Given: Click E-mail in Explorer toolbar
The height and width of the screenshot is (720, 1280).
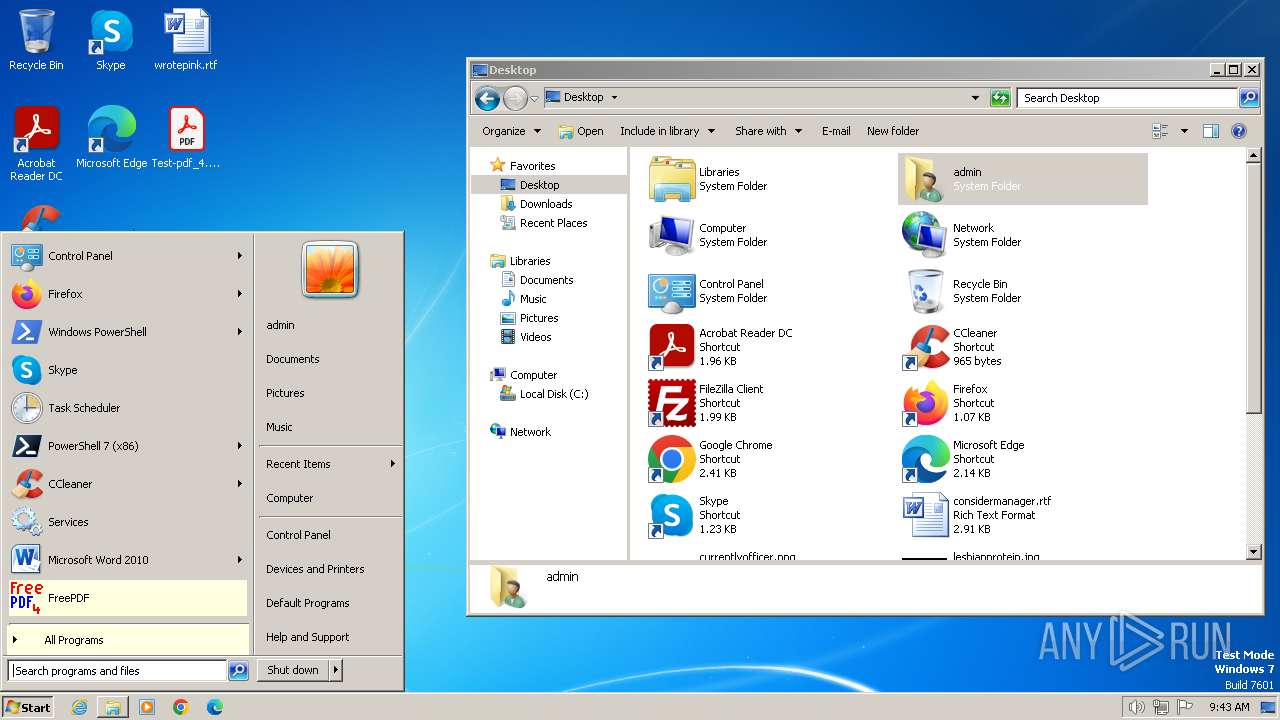Looking at the screenshot, I should 836,131.
